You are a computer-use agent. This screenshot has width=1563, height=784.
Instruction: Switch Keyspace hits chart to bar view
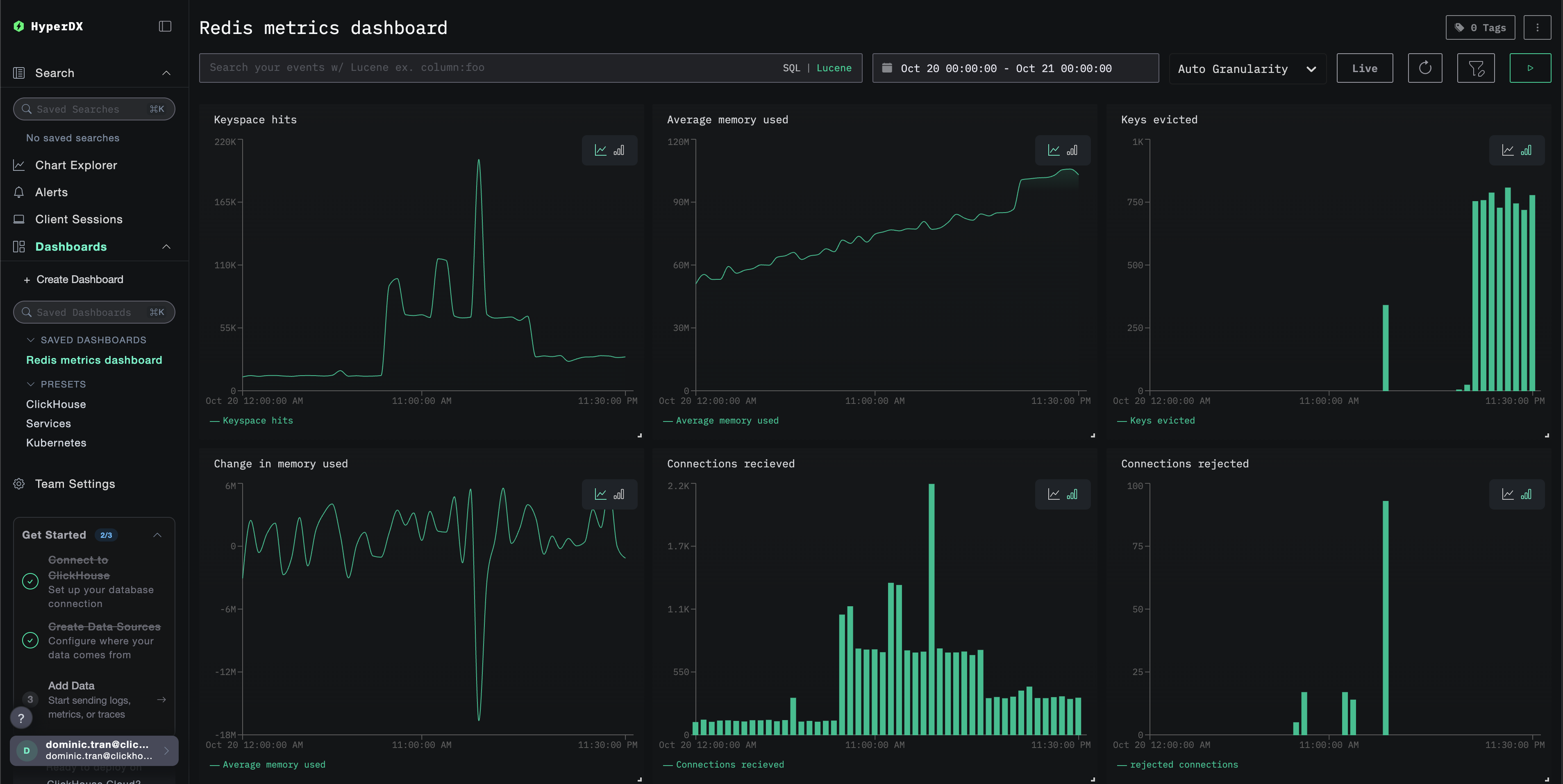point(619,150)
